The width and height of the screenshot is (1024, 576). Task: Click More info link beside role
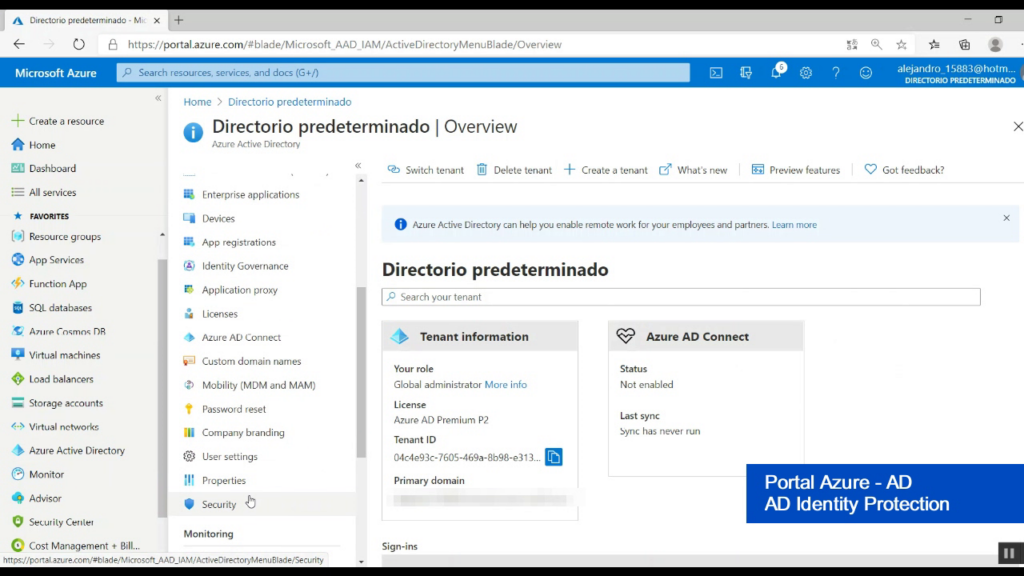505,385
